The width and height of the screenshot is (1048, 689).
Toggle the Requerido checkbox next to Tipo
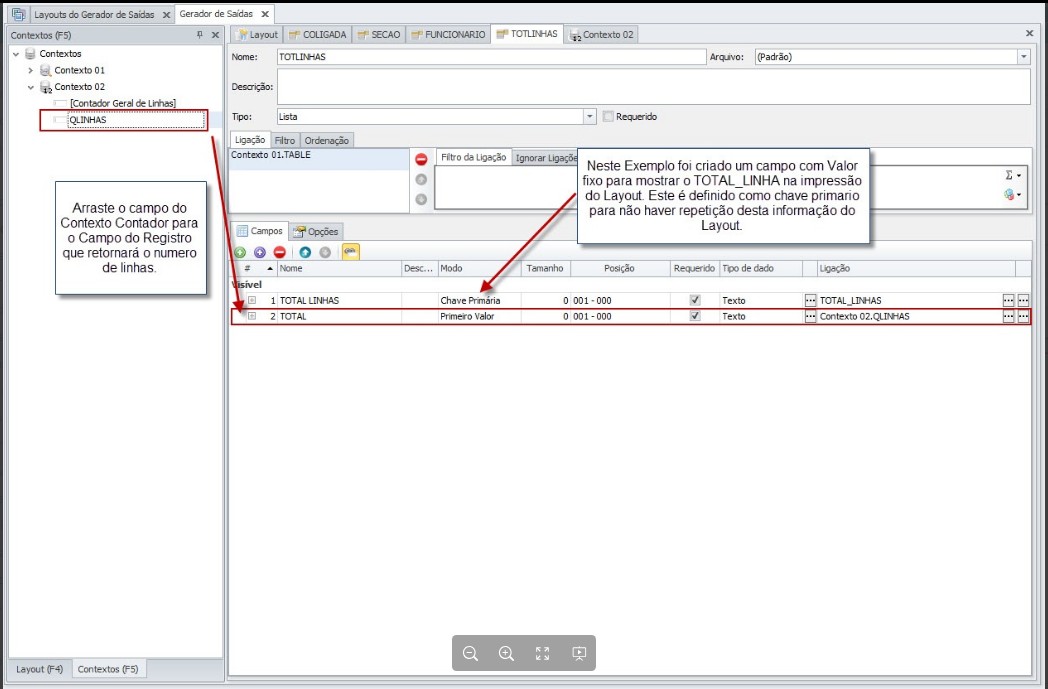coord(608,116)
